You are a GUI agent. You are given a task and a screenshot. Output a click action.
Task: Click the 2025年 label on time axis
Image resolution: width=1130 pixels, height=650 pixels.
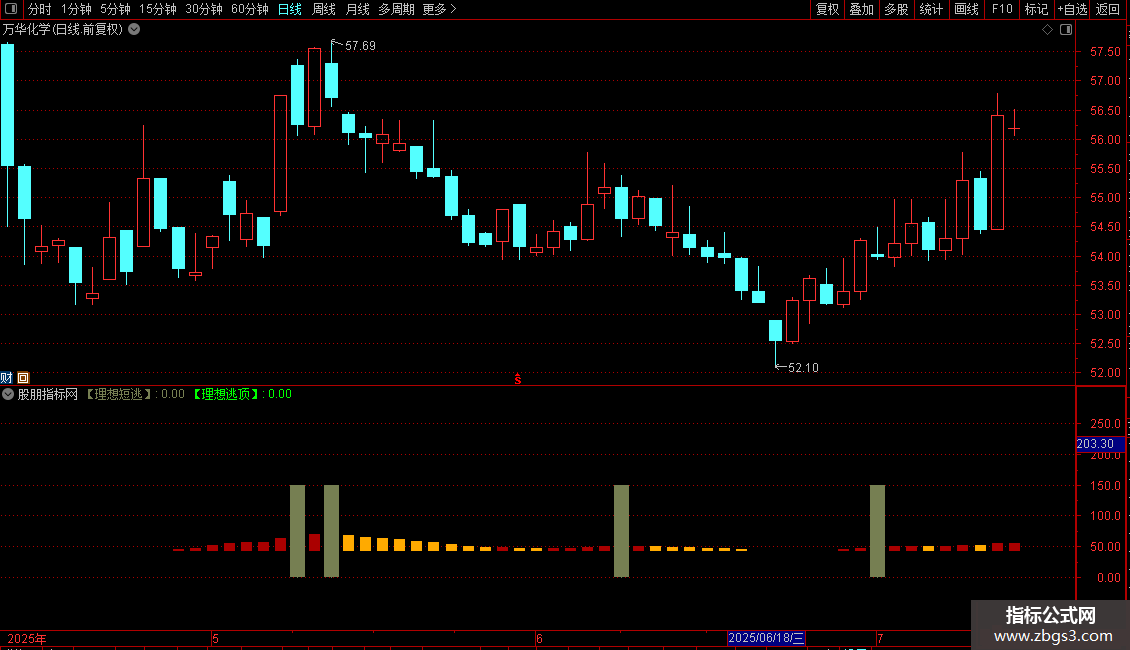click(x=27, y=638)
